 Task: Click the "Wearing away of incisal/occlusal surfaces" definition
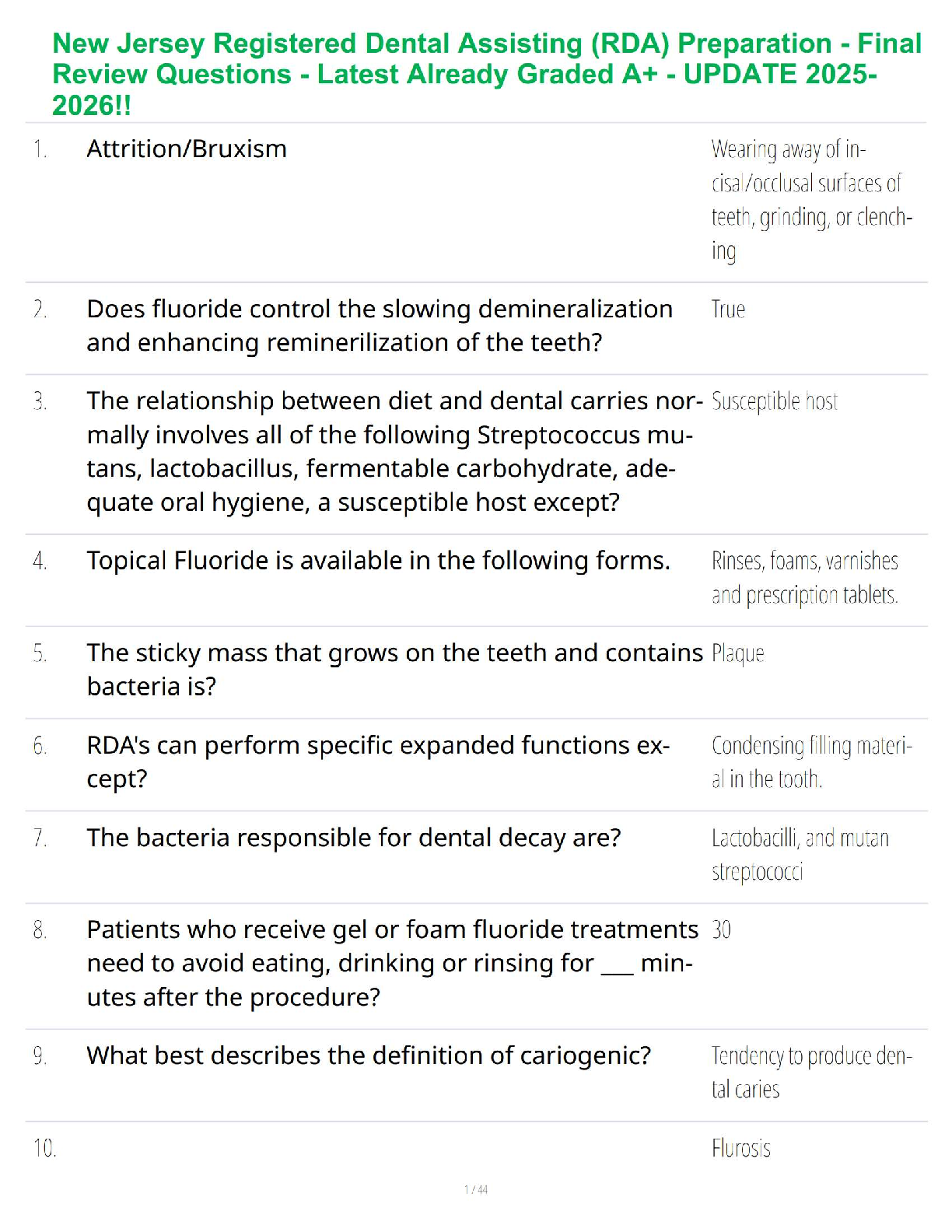(810, 200)
